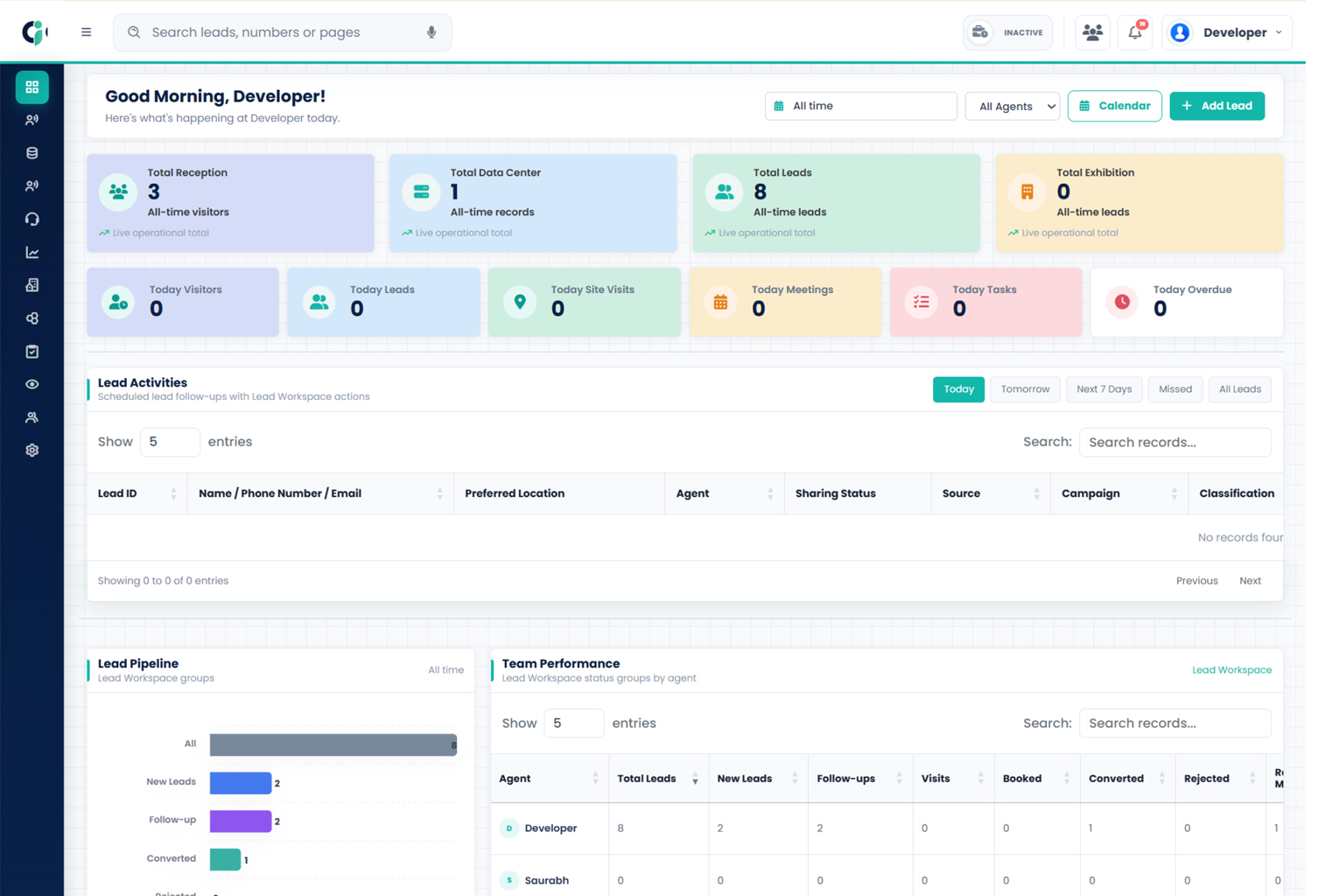This screenshot has height=896, width=1325.
Task: Click the Today Tasks checklist icon
Action: (x=922, y=302)
